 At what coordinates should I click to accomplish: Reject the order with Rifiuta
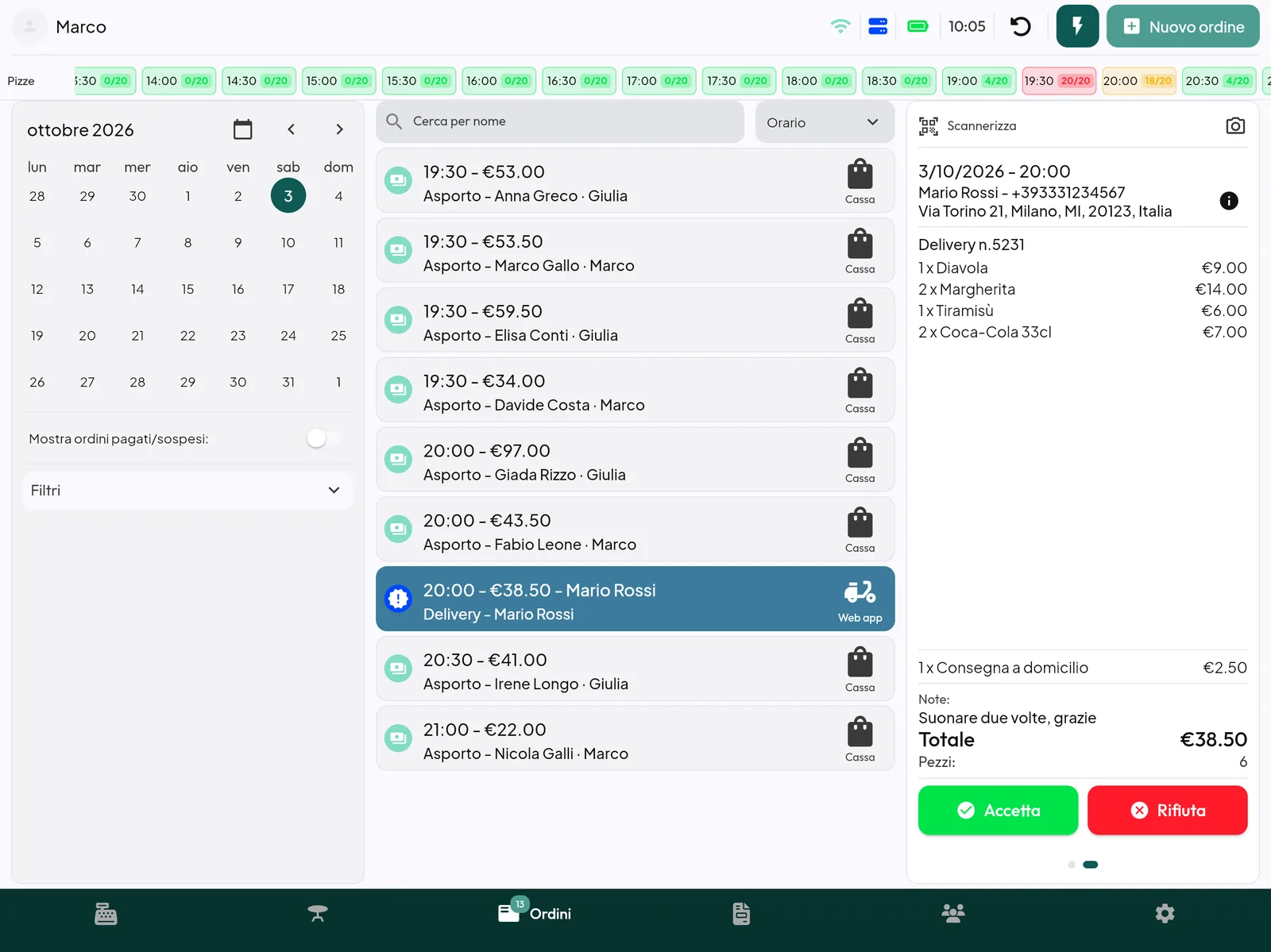tap(1167, 810)
